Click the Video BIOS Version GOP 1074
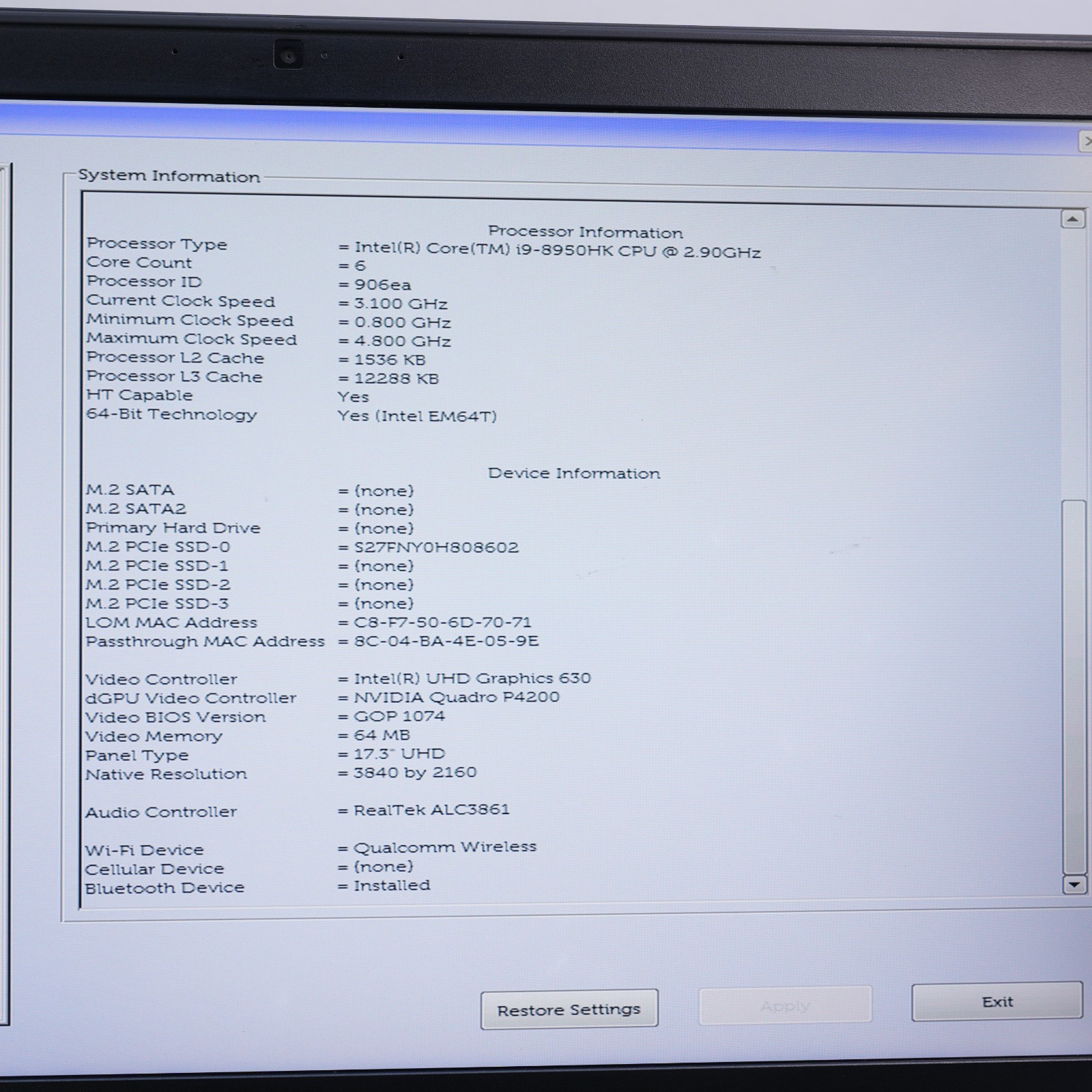Viewport: 1092px width, 1092px height. (399, 716)
